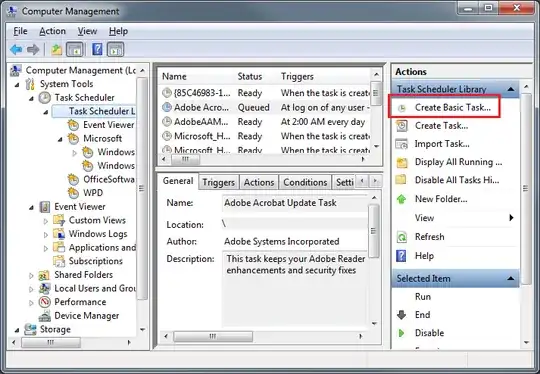Click the Task Scheduler clock icon in tree
The width and height of the screenshot is (540, 374).
[44, 98]
